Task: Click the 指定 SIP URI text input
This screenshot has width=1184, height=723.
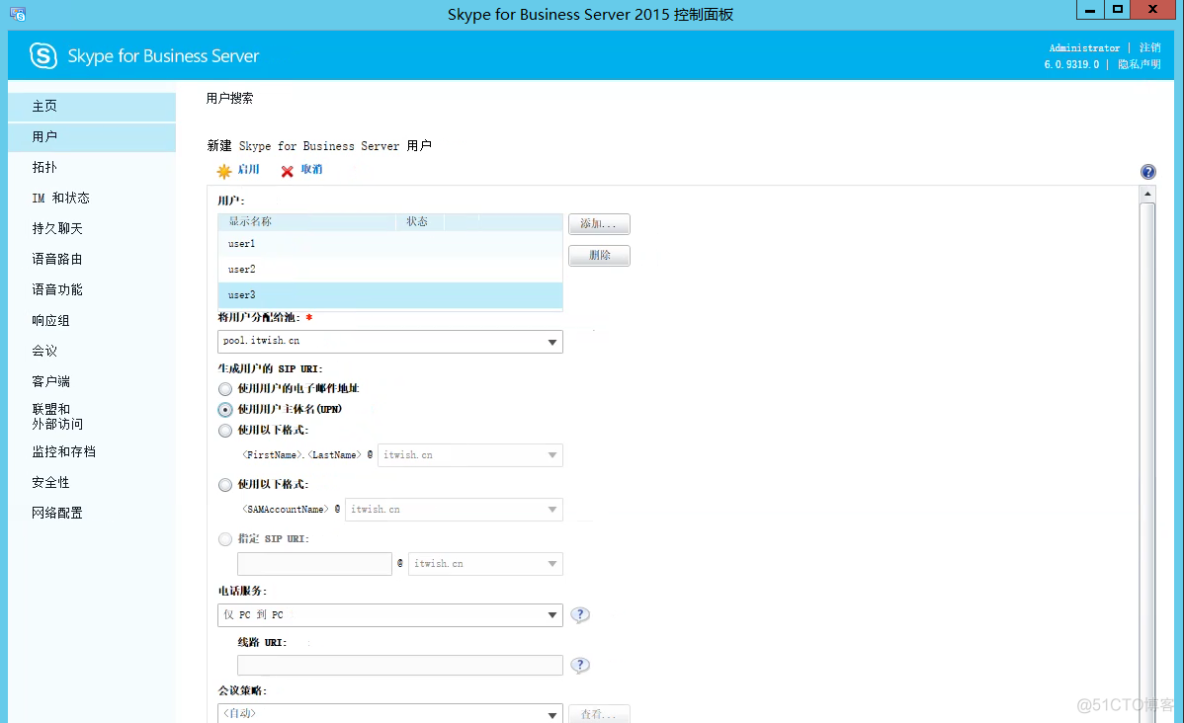Action: (x=314, y=564)
